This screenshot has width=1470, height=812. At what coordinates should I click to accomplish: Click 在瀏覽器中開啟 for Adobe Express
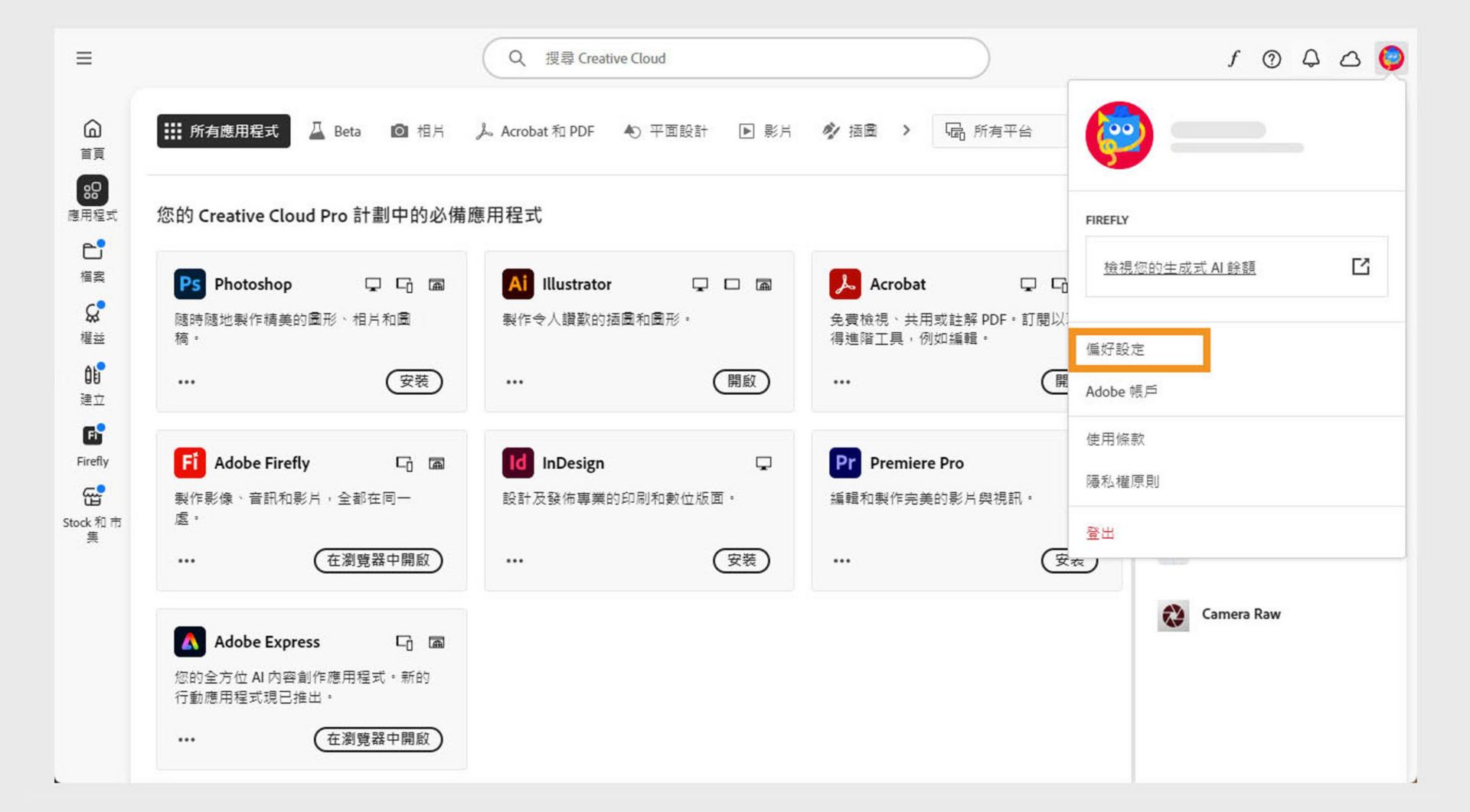pos(378,739)
